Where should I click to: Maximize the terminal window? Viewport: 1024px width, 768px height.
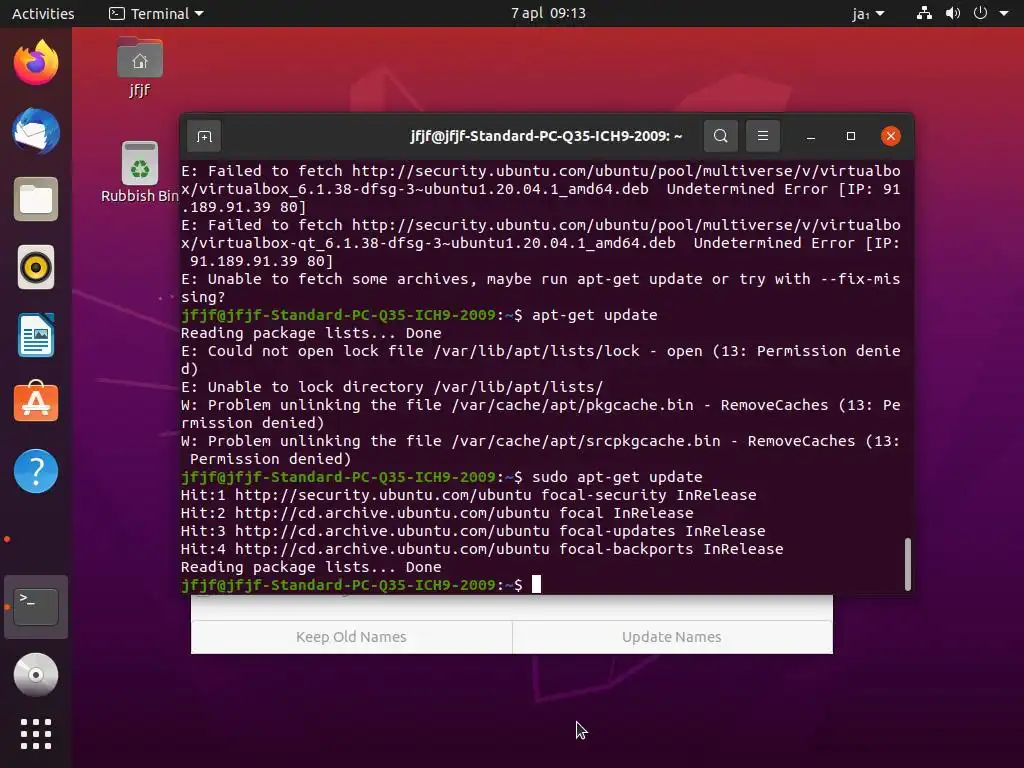[x=850, y=136]
